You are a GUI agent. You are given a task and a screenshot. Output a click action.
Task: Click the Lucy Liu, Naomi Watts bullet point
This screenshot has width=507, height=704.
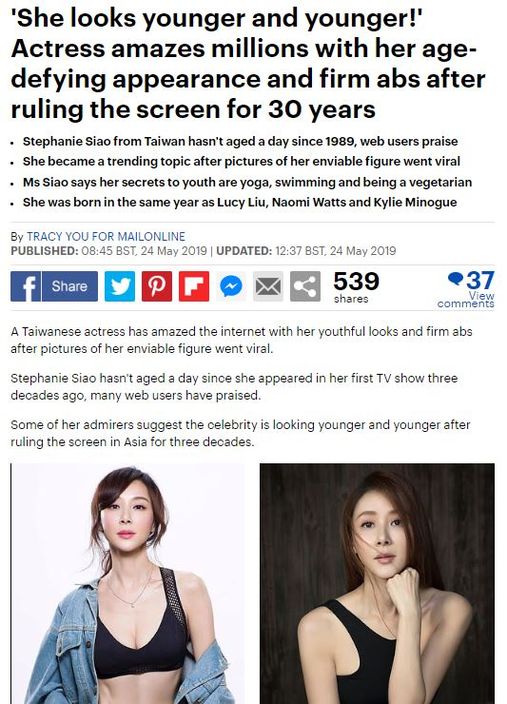(240, 202)
